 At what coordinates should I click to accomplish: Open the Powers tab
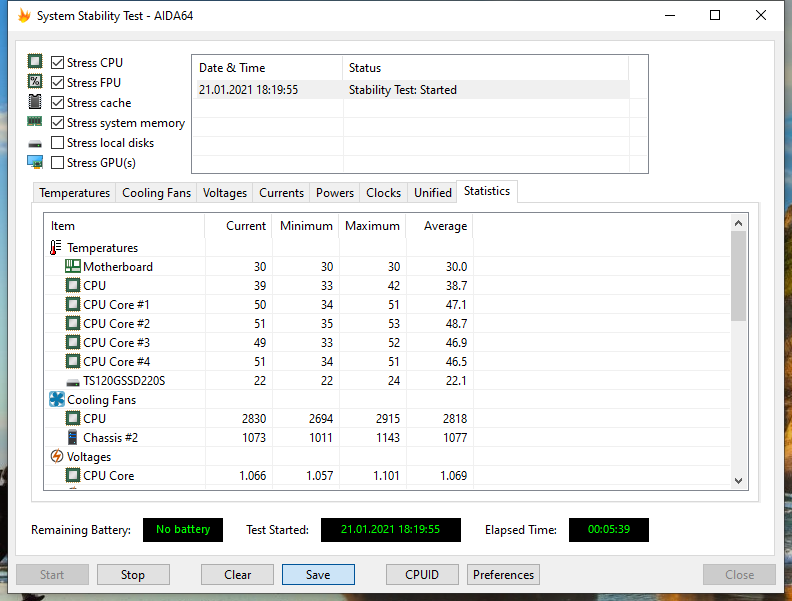[335, 193]
